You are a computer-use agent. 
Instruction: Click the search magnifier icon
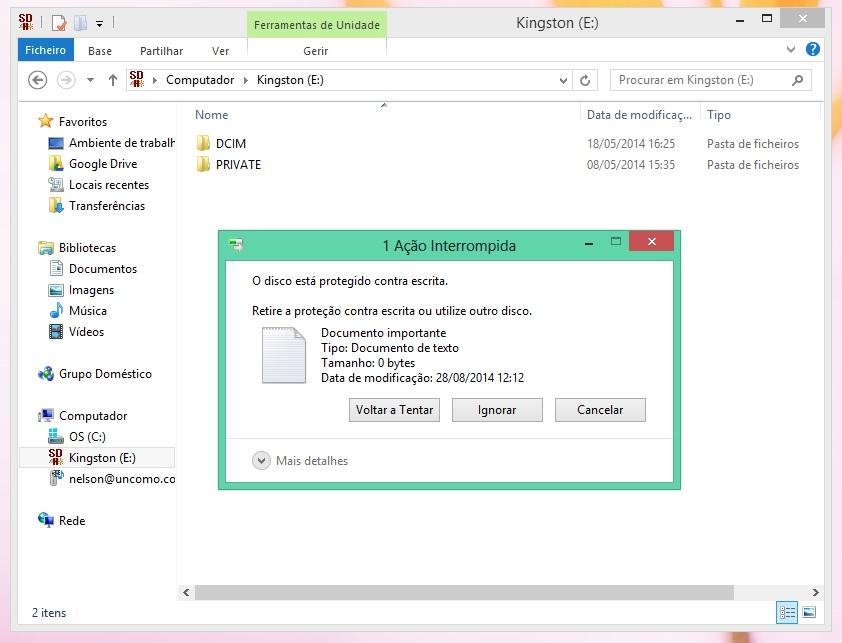coord(797,80)
